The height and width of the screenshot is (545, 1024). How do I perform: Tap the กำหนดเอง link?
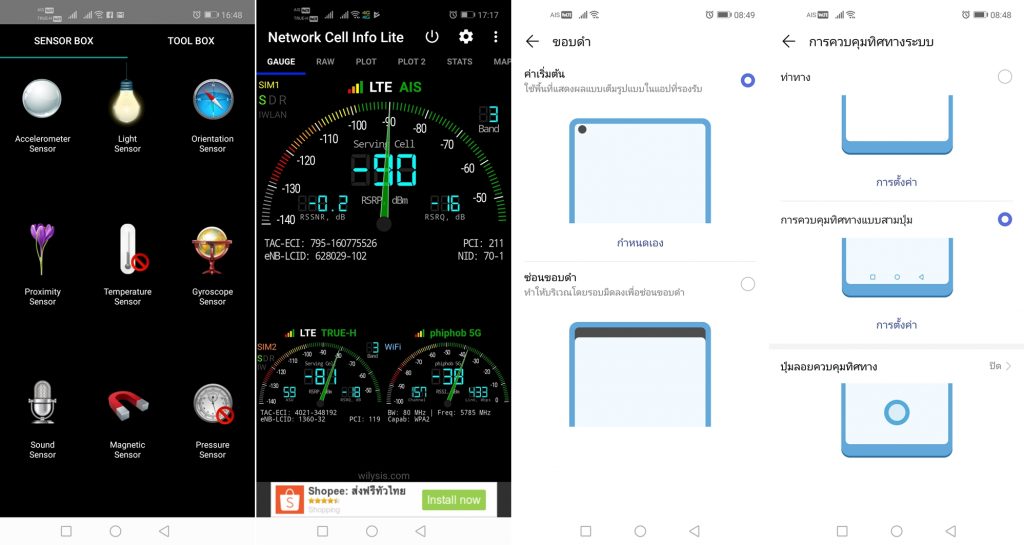(x=640, y=243)
